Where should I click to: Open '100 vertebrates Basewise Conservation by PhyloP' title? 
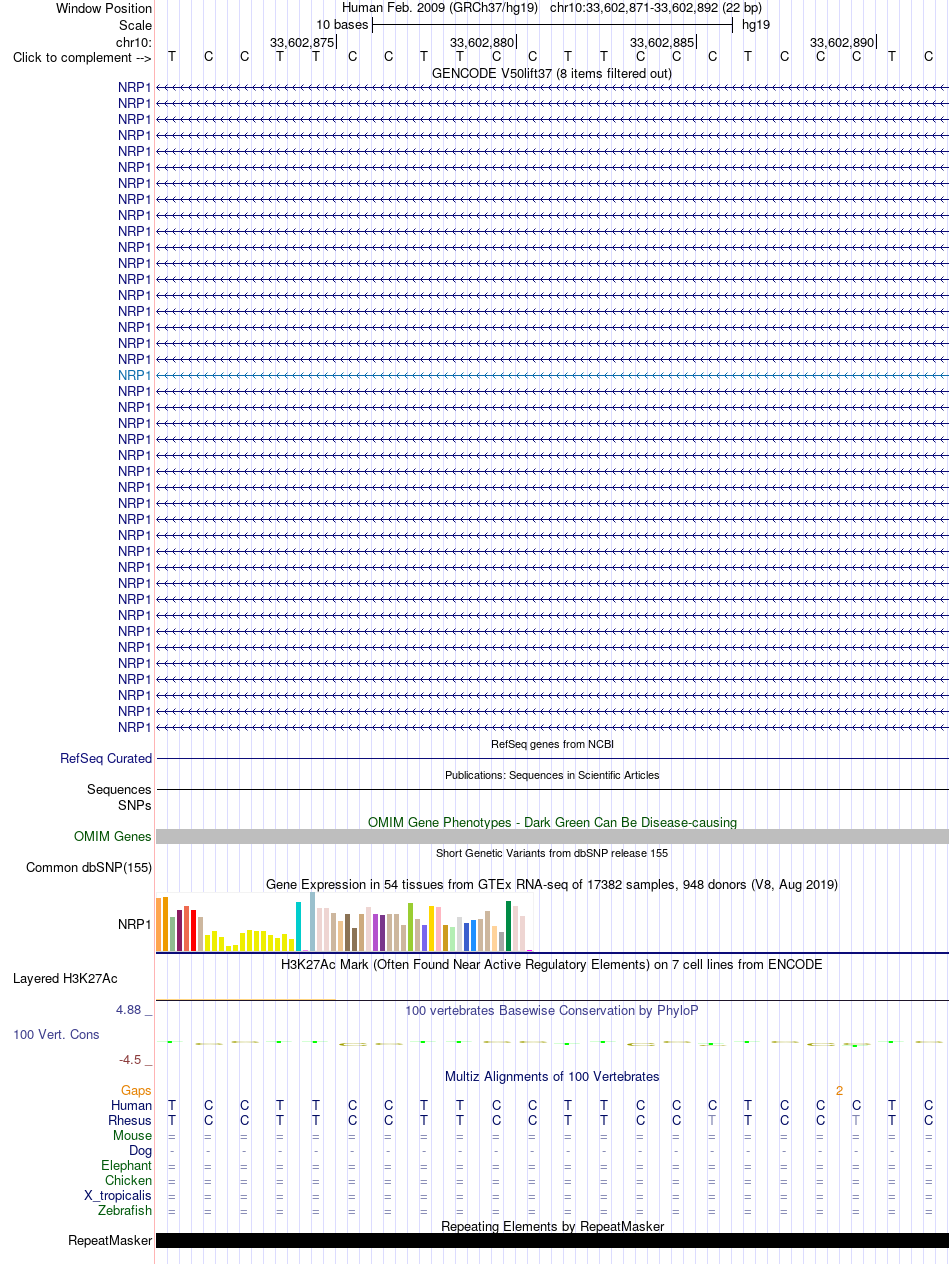[x=552, y=1011]
